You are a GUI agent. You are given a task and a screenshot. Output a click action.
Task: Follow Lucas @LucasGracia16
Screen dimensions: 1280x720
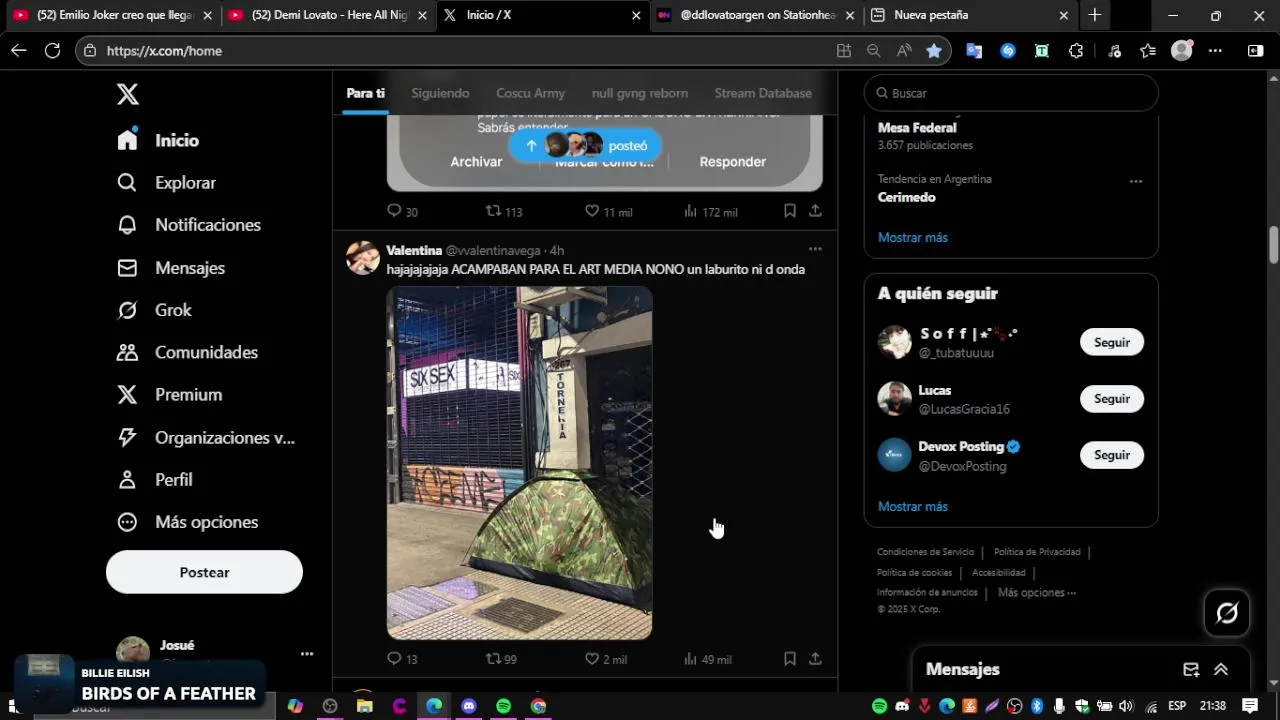tap(1111, 398)
